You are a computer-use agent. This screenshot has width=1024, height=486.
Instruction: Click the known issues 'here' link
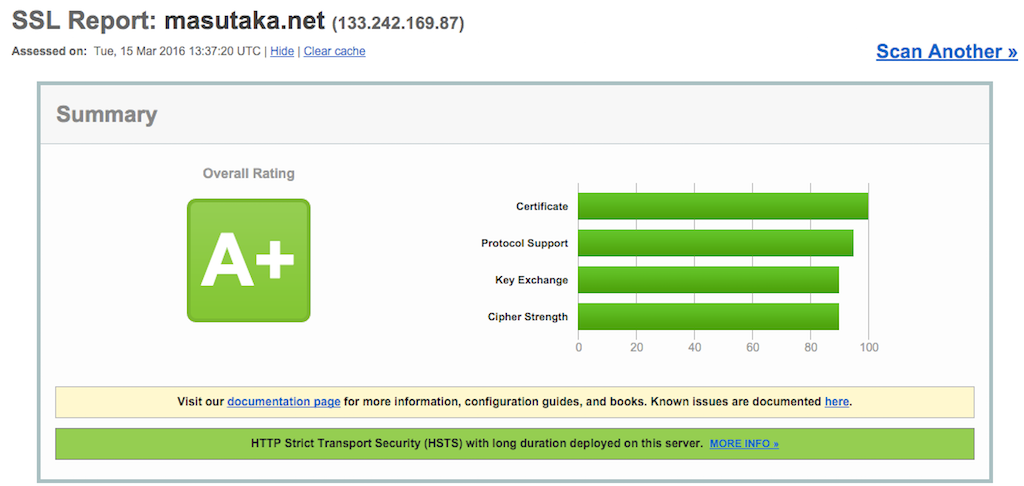[836, 402]
